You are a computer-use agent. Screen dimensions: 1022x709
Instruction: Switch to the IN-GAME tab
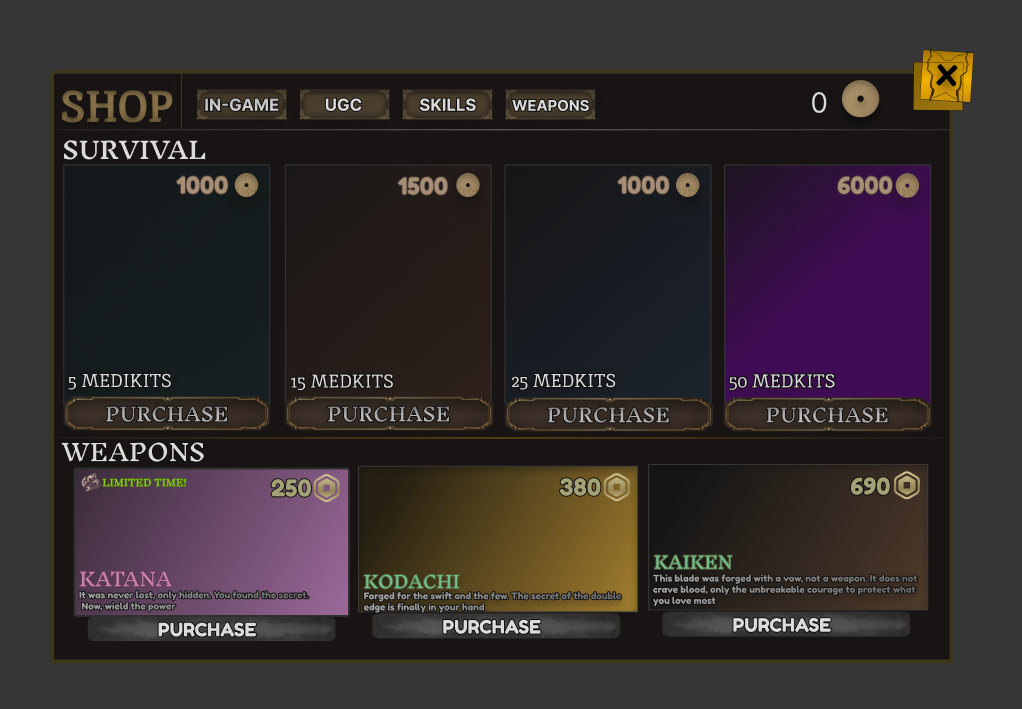tap(241, 105)
